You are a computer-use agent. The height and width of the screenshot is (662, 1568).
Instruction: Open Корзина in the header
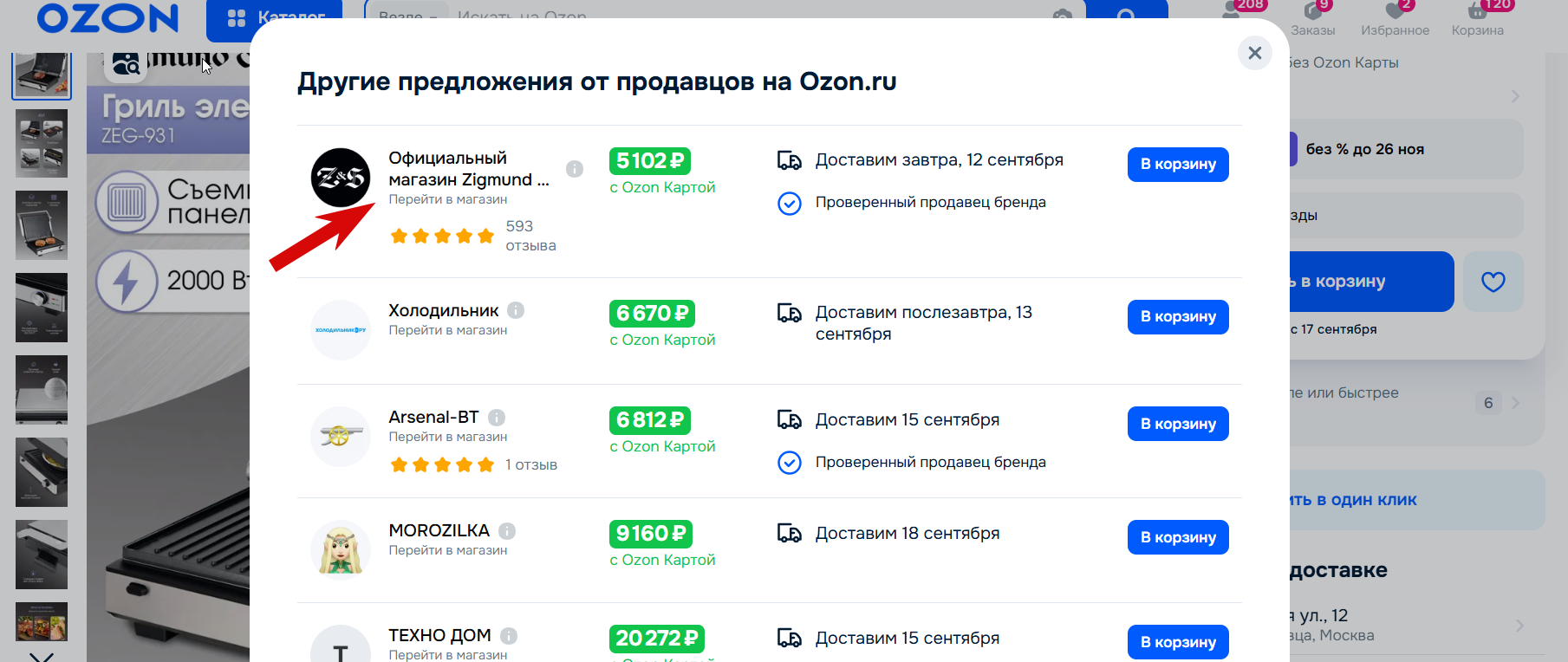tap(1477, 19)
